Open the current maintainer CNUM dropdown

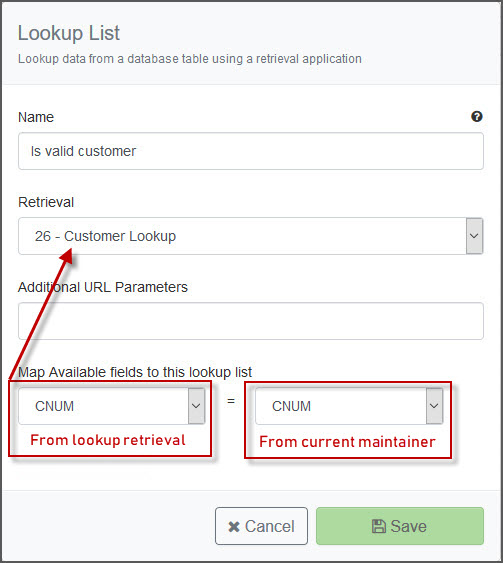point(349,406)
